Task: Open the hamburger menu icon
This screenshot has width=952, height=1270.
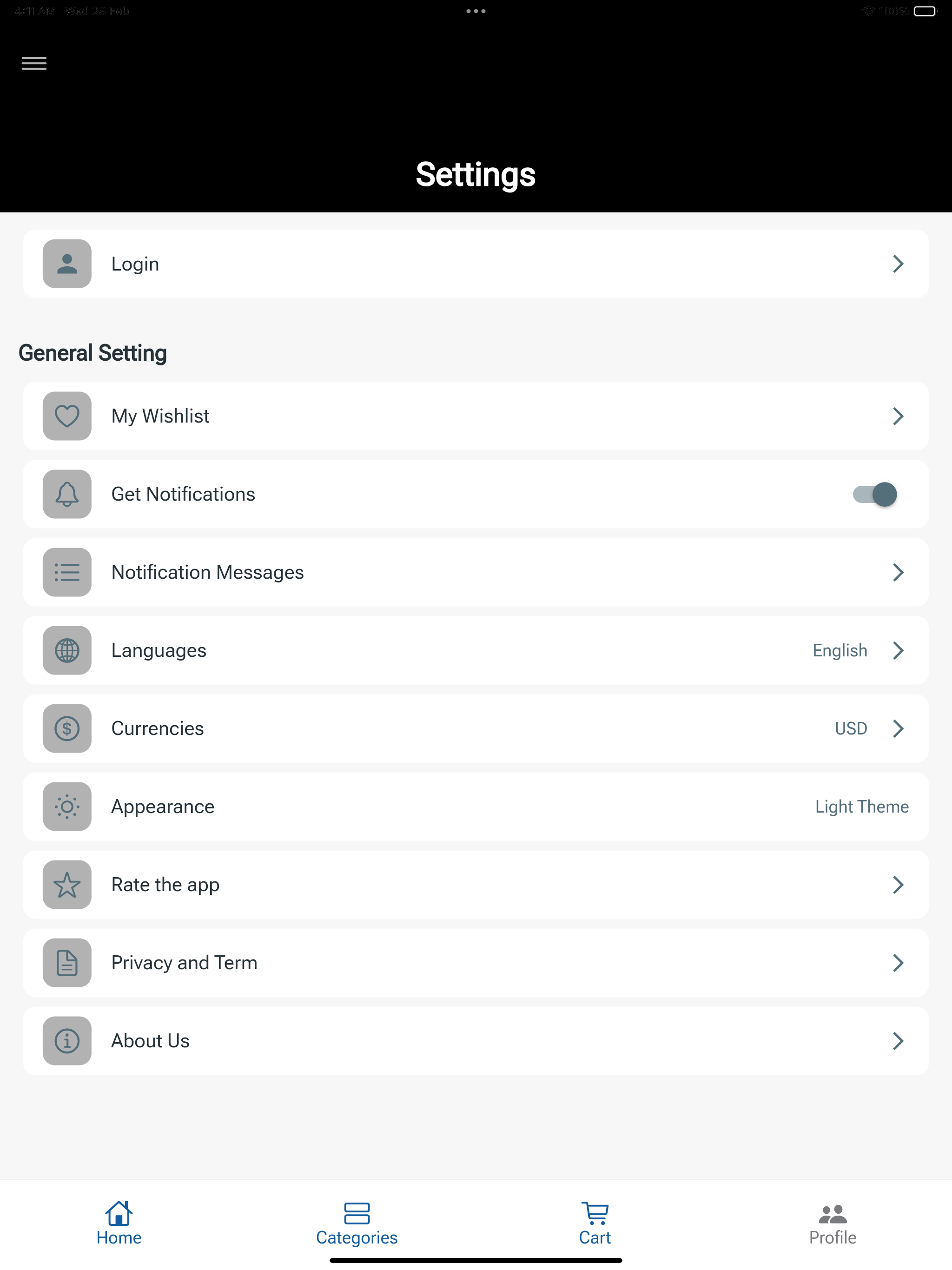Action: tap(34, 63)
